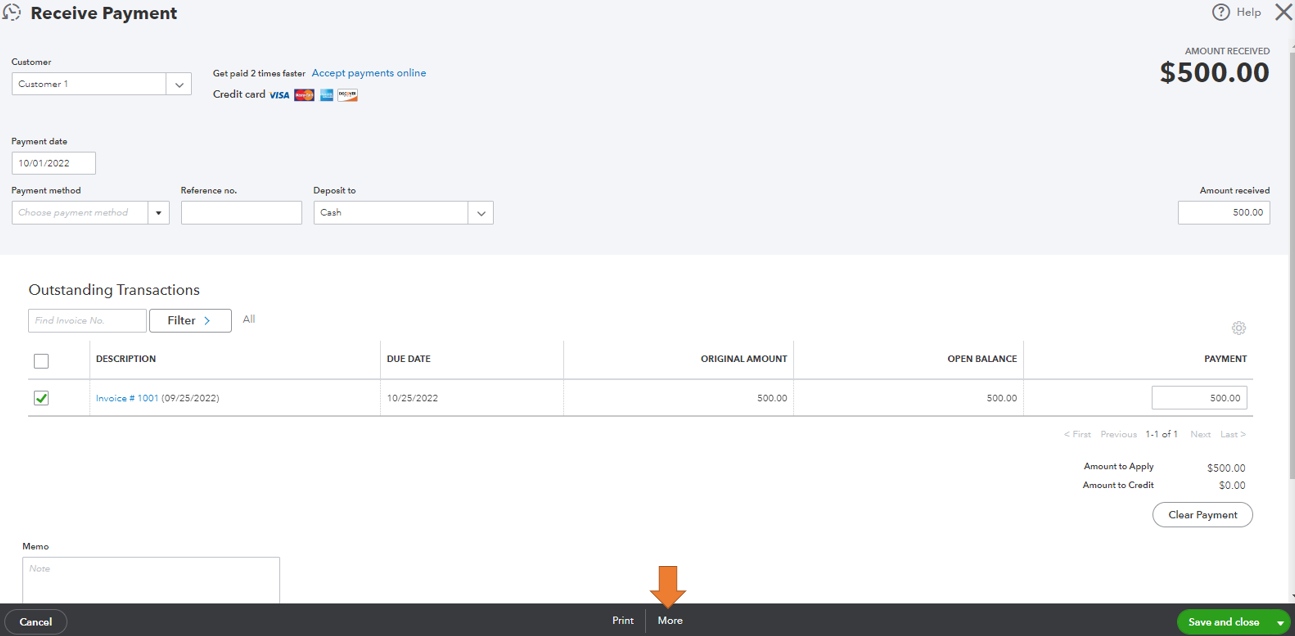Go to Previous page of transactions
Viewport: 1295px width, 636px height.
1119,434
